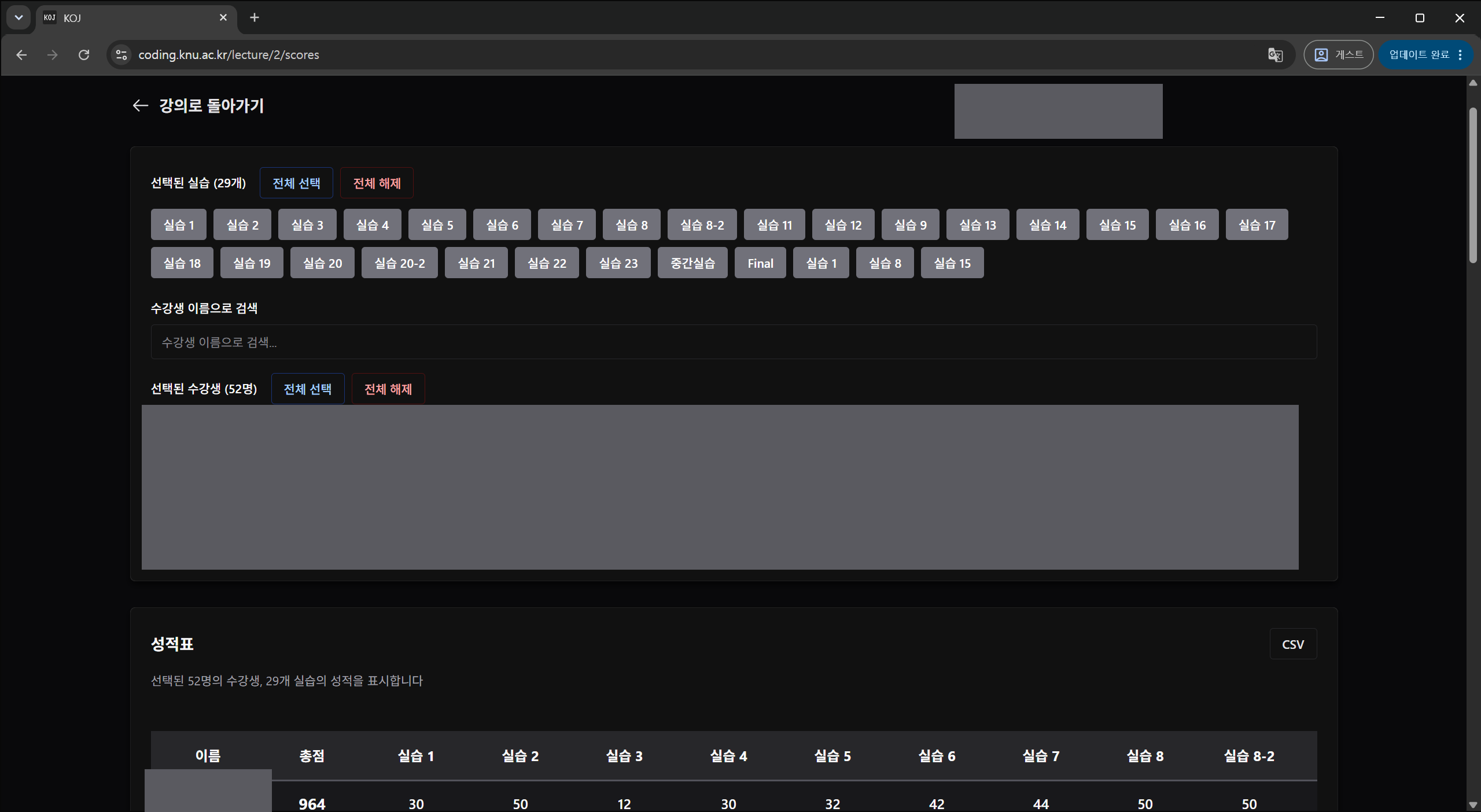Click the 실습 6 table column header
The image size is (1481, 812).
pyautogui.click(x=937, y=756)
